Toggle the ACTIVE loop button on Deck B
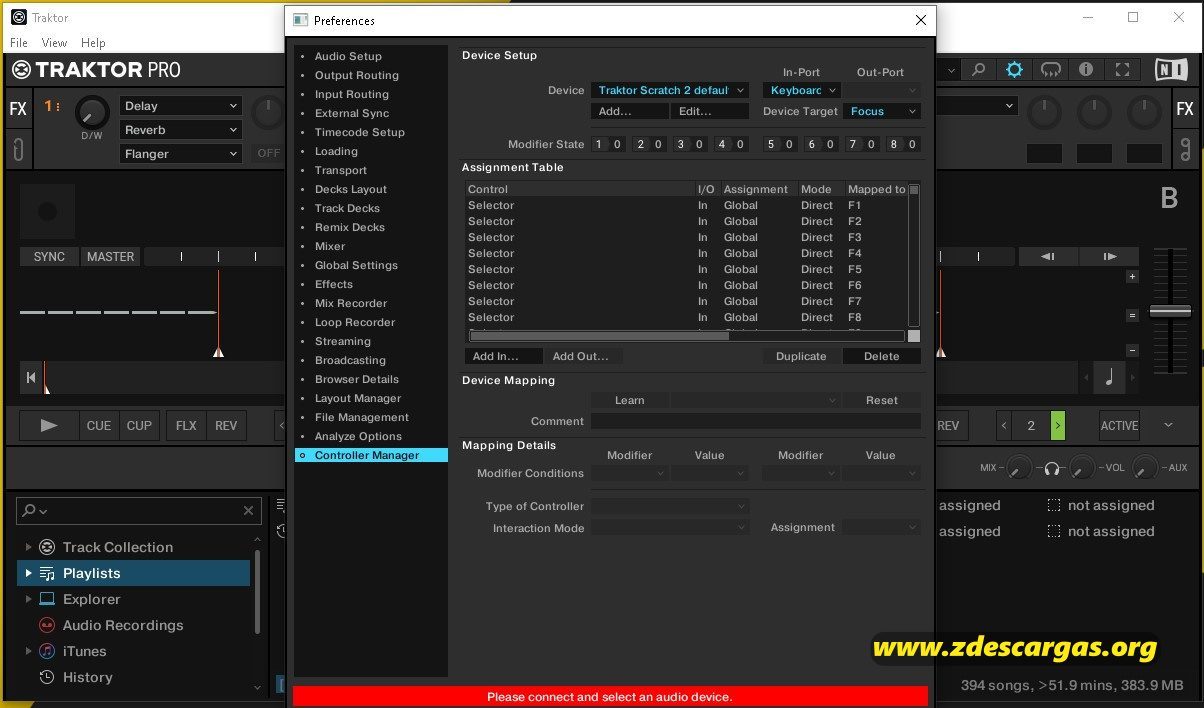This screenshot has height=708, width=1204. pos(1119,426)
